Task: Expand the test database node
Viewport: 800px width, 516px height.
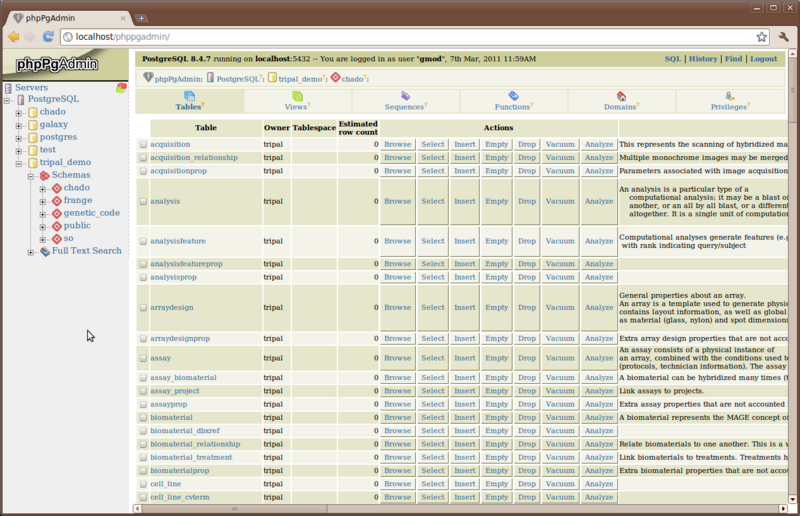Action: (19, 151)
